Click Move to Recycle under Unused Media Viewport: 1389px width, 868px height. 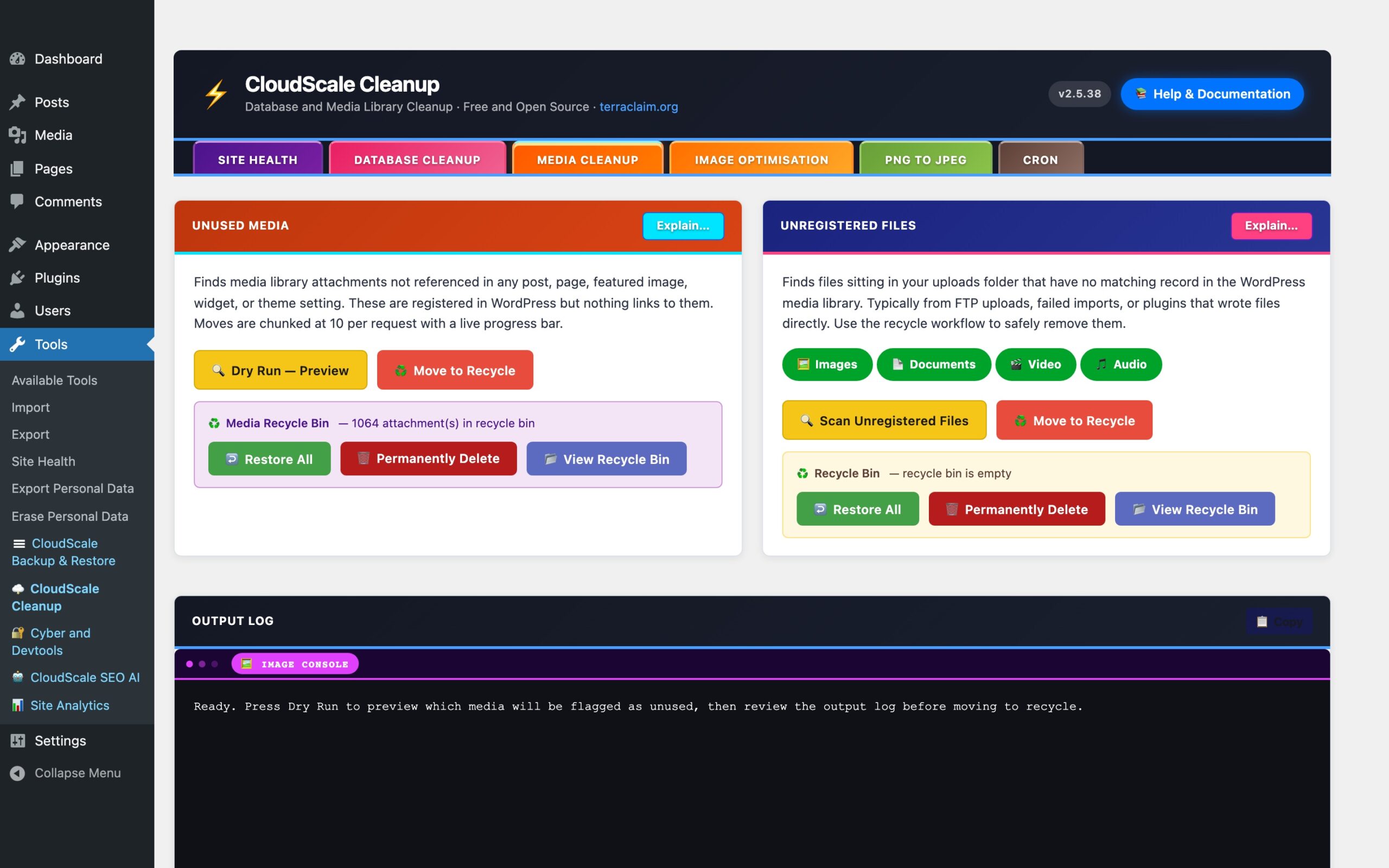pos(455,371)
